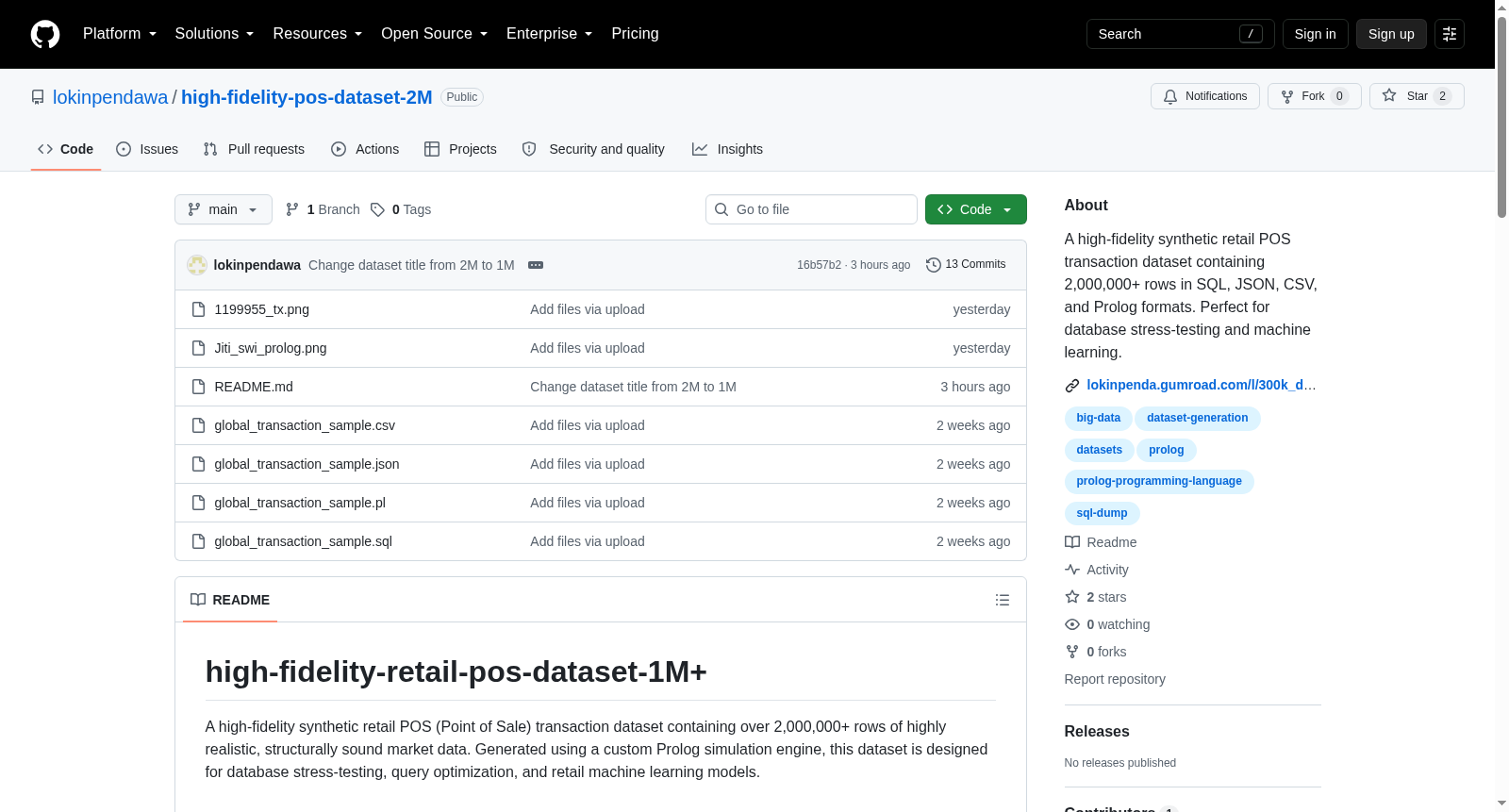
Task: Open README.md commit message 'Change dataset title'
Action: pyautogui.click(x=633, y=387)
